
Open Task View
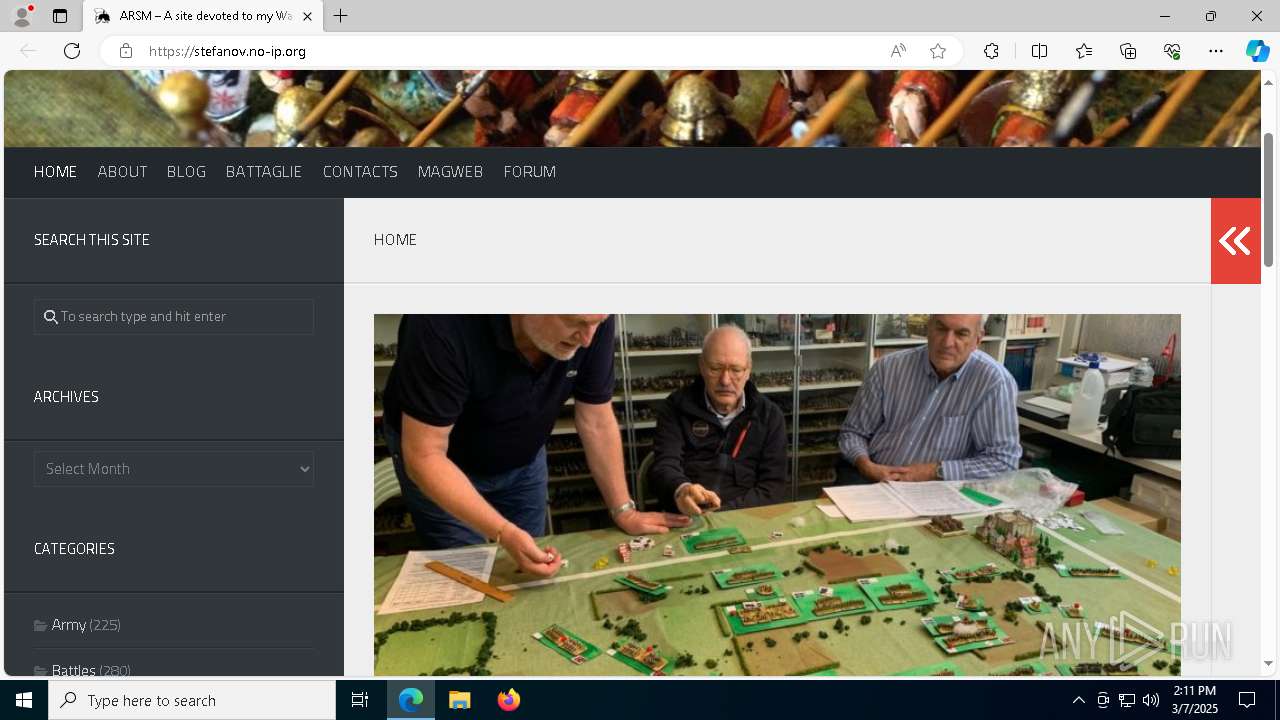point(360,700)
